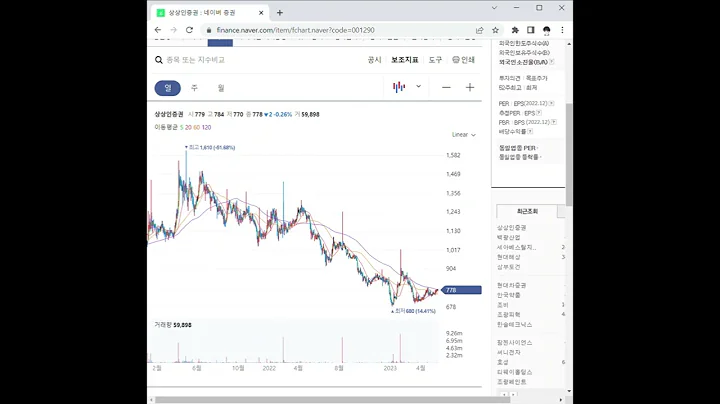The image size is (720, 404).
Task: Open 한솔테크닉스 in recent list
Action: pos(515,325)
